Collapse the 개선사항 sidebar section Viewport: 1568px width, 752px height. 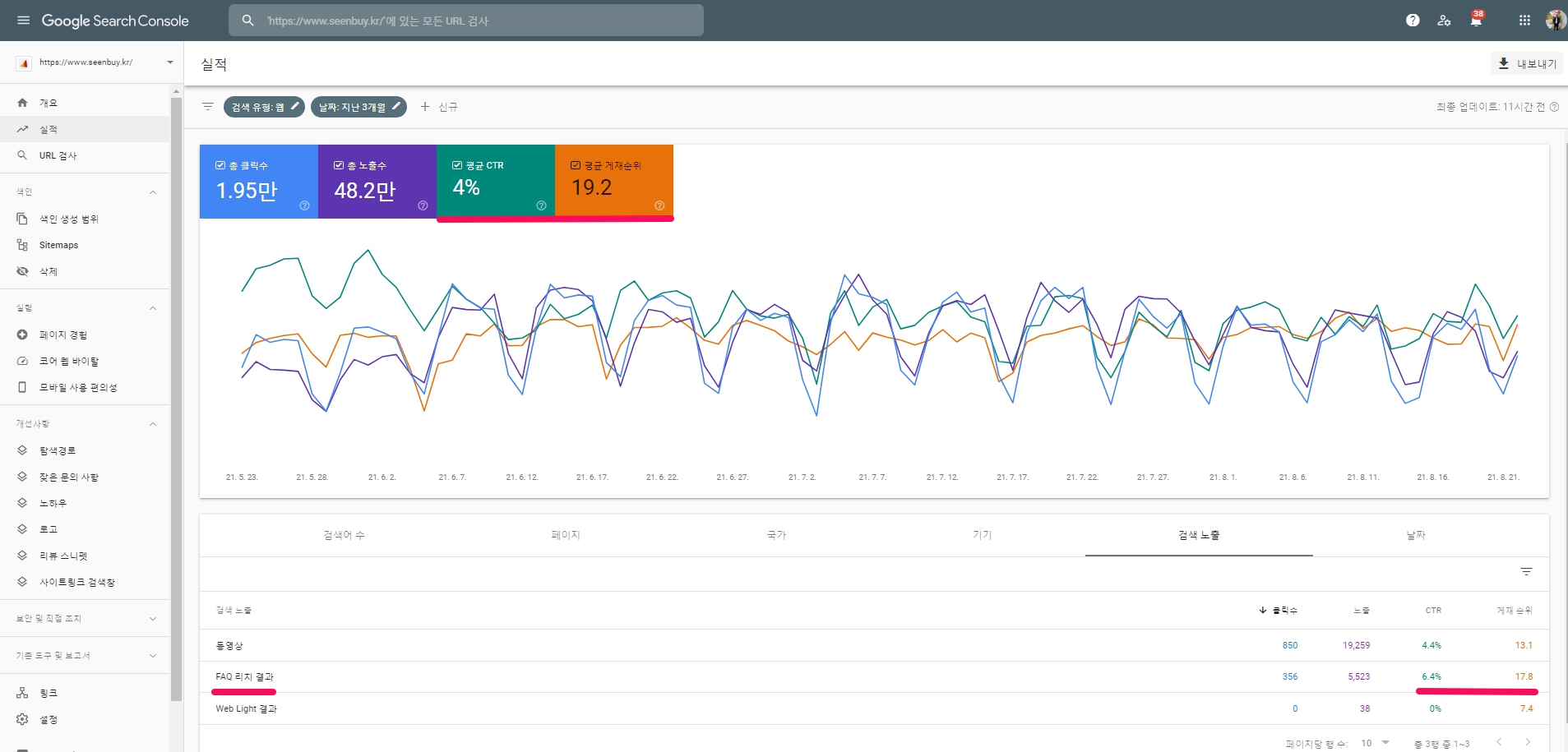click(153, 424)
